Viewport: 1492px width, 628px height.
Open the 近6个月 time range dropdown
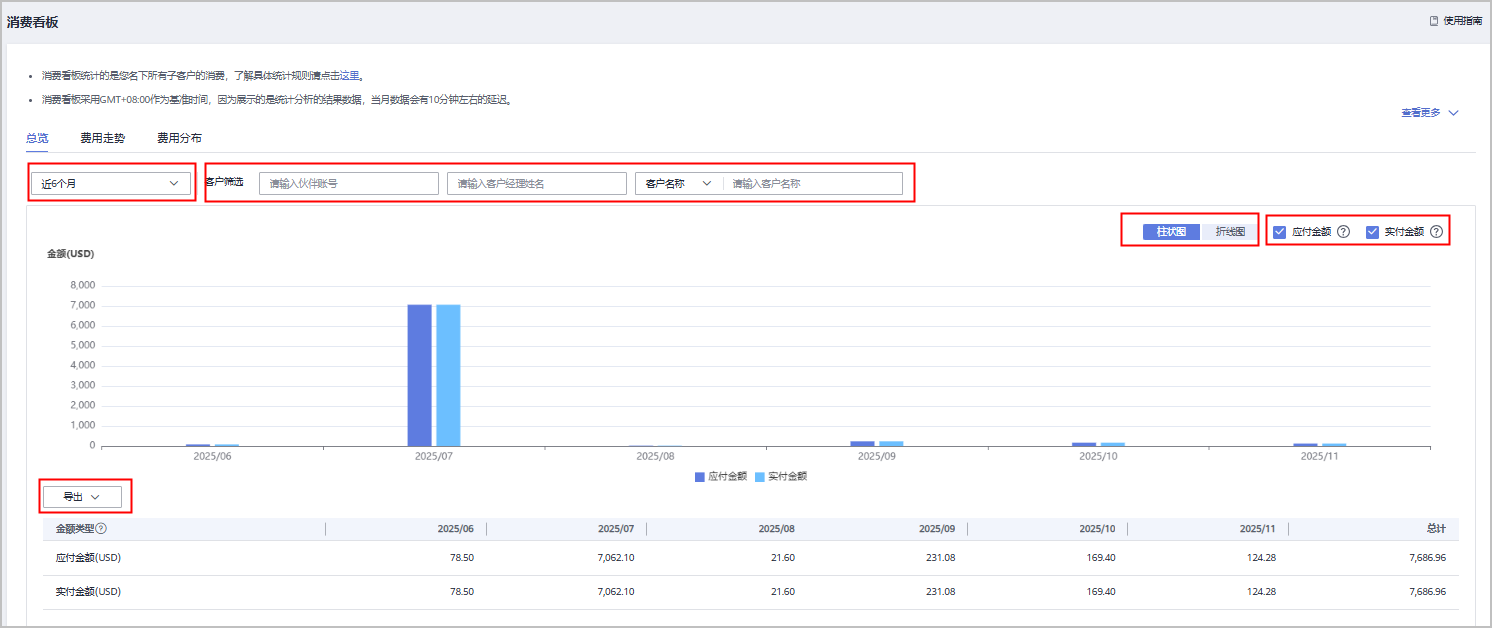(111, 184)
